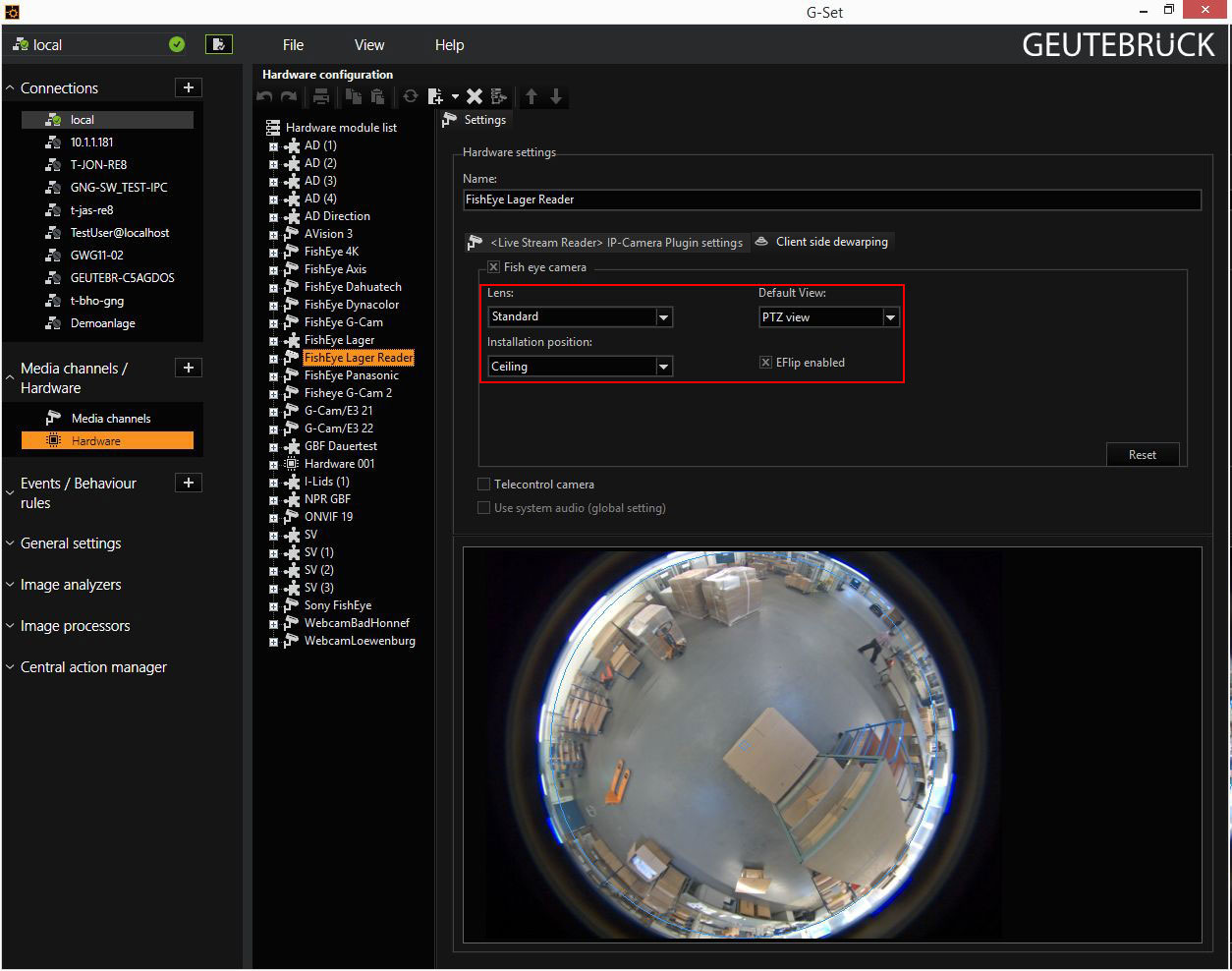
Task: Open the add-module dropdown arrow in toolbar
Action: point(455,96)
